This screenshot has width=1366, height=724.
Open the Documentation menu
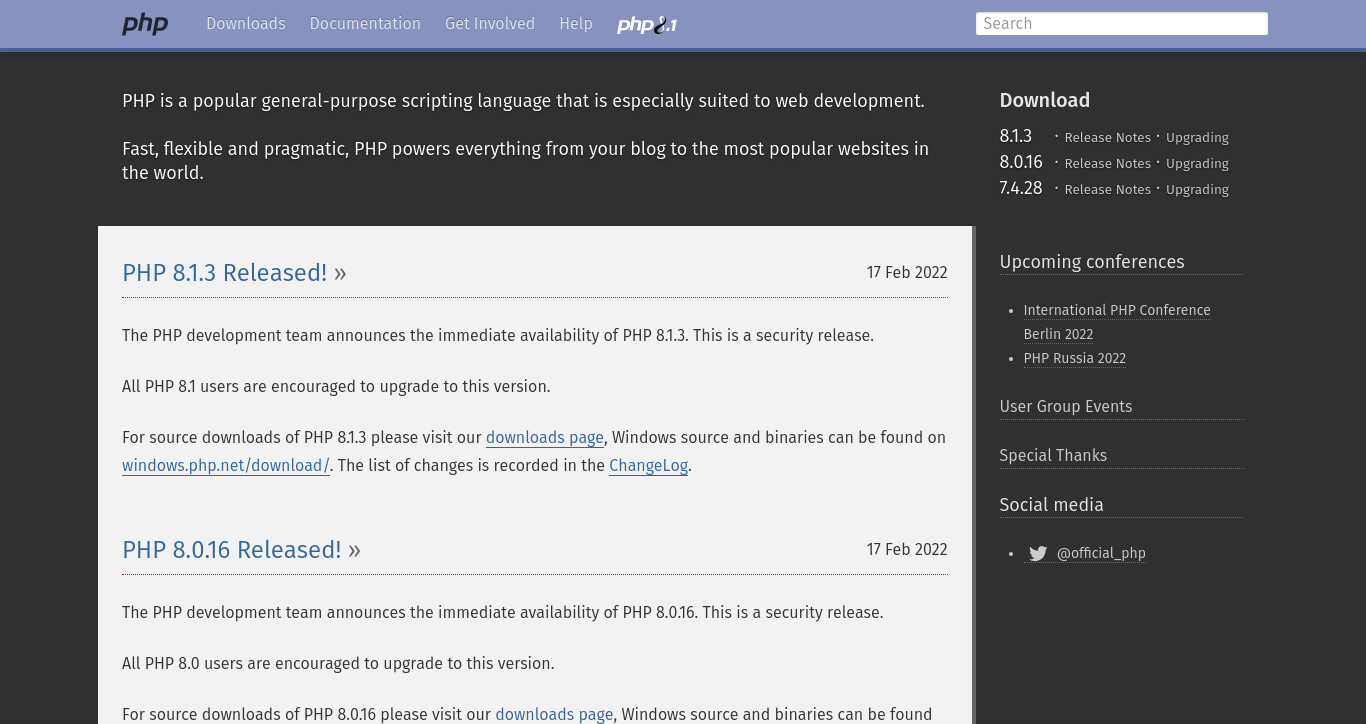tap(365, 24)
